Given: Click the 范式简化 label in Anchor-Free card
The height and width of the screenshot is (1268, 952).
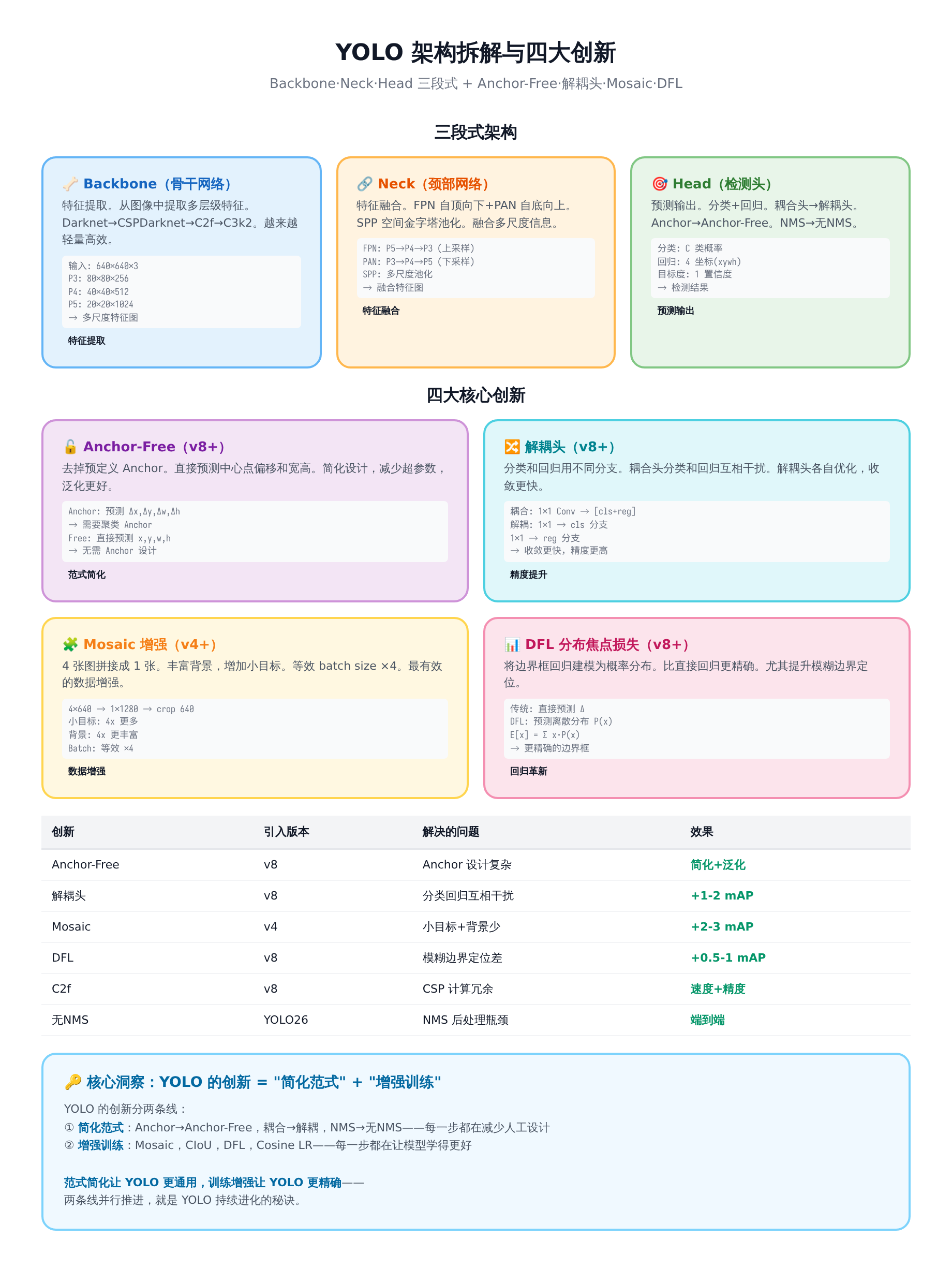Looking at the screenshot, I should tap(86, 574).
